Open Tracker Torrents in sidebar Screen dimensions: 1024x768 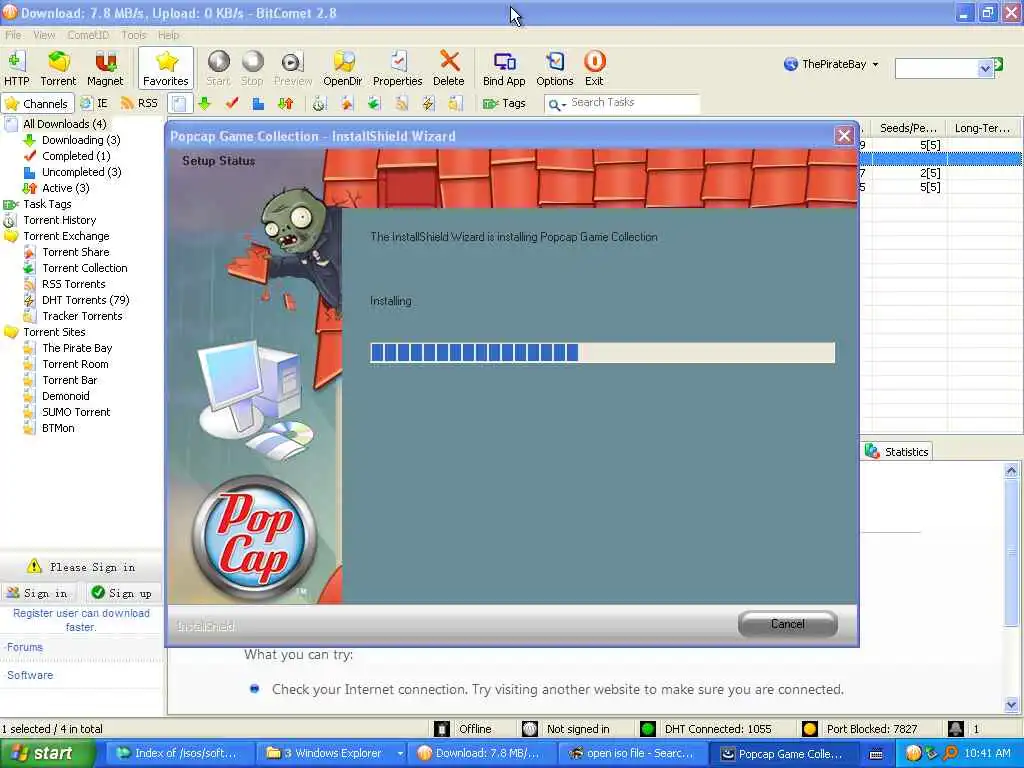tap(82, 316)
